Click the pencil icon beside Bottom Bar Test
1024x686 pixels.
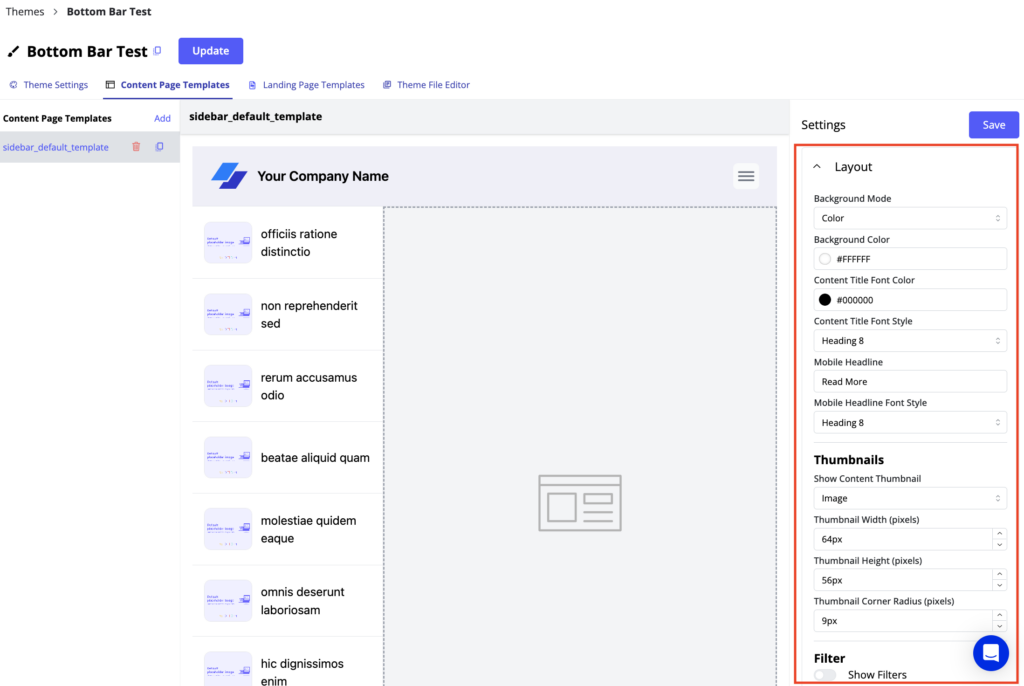[x=13, y=50]
